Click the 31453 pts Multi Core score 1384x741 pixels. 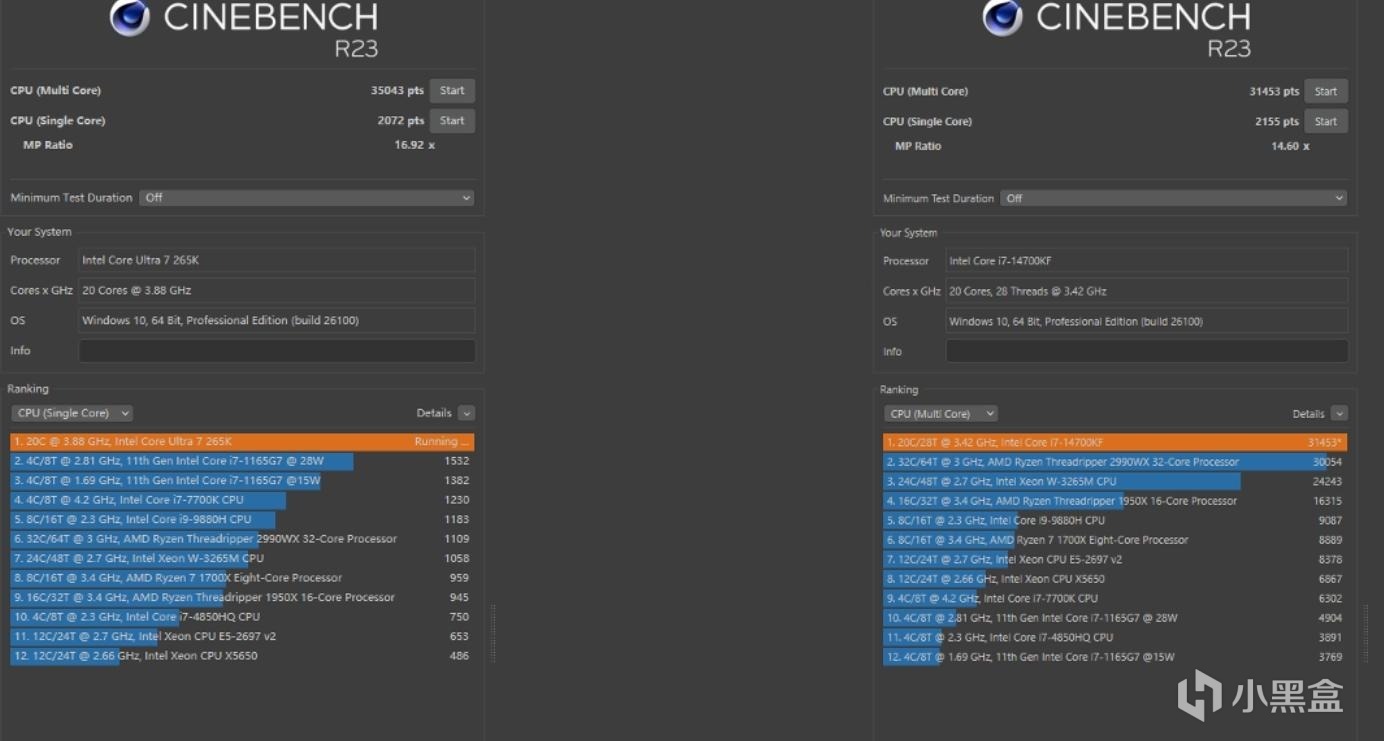click(x=1274, y=91)
